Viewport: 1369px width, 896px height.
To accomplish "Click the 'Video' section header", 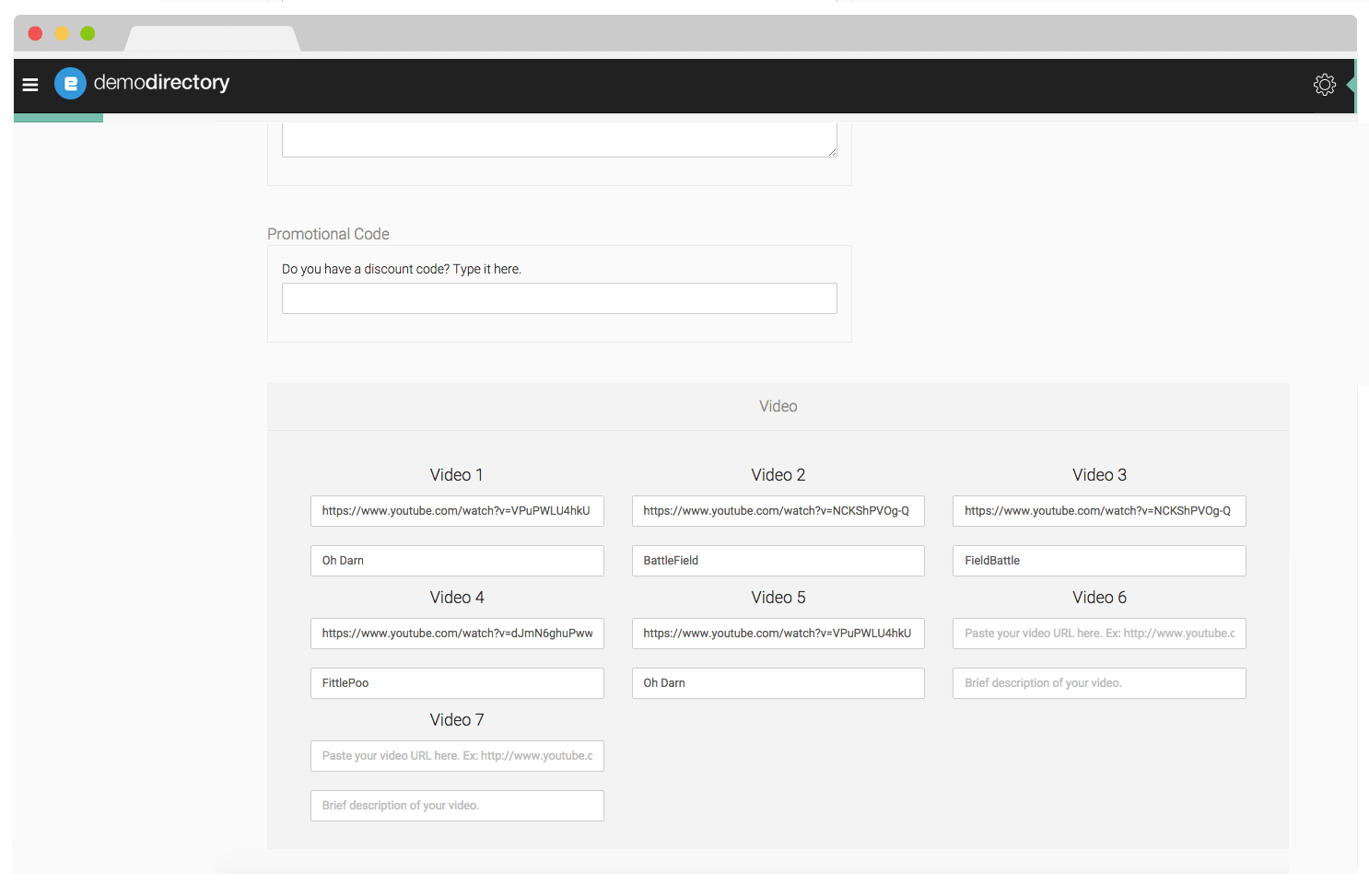I will click(778, 406).
